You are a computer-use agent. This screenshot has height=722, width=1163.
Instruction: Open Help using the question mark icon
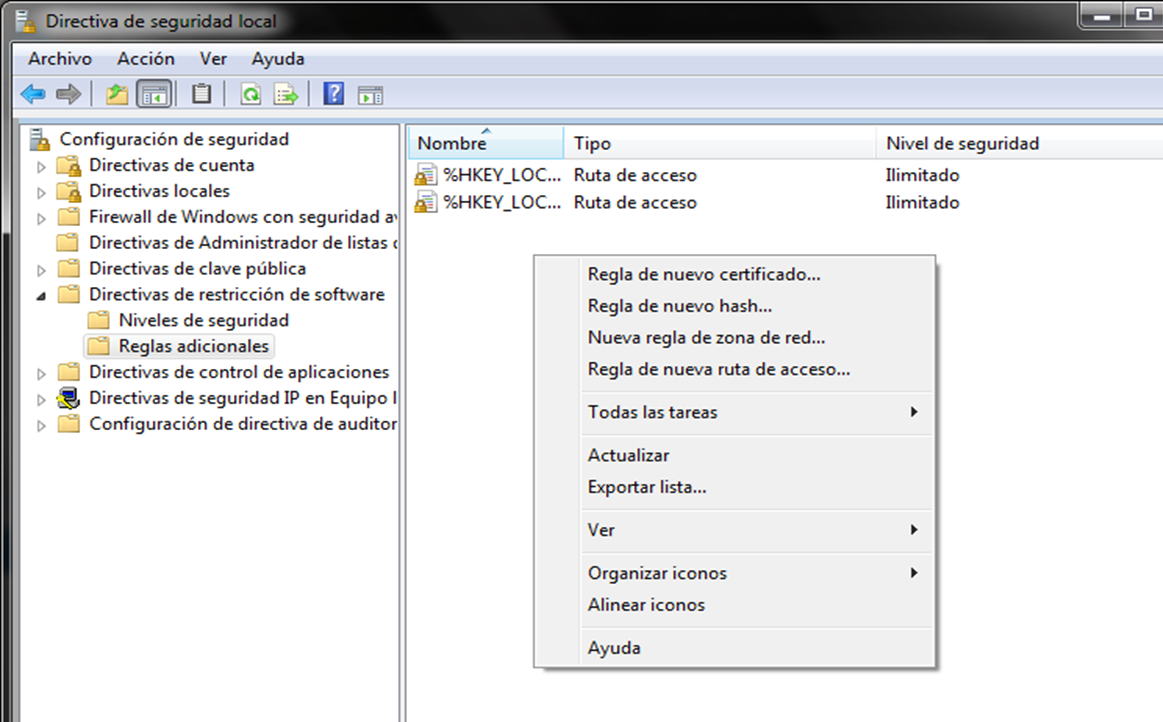[334, 94]
